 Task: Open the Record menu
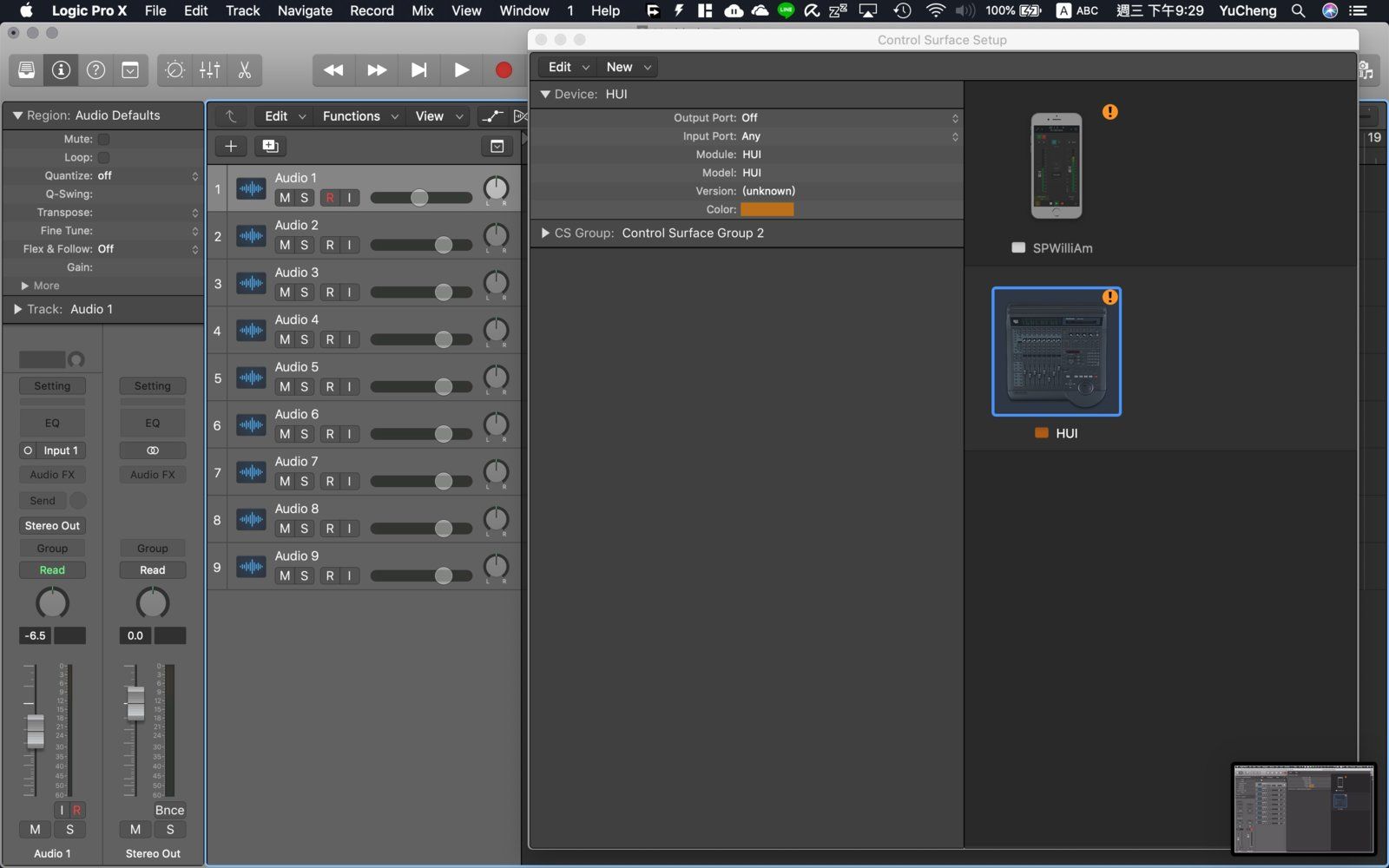(x=372, y=10)
